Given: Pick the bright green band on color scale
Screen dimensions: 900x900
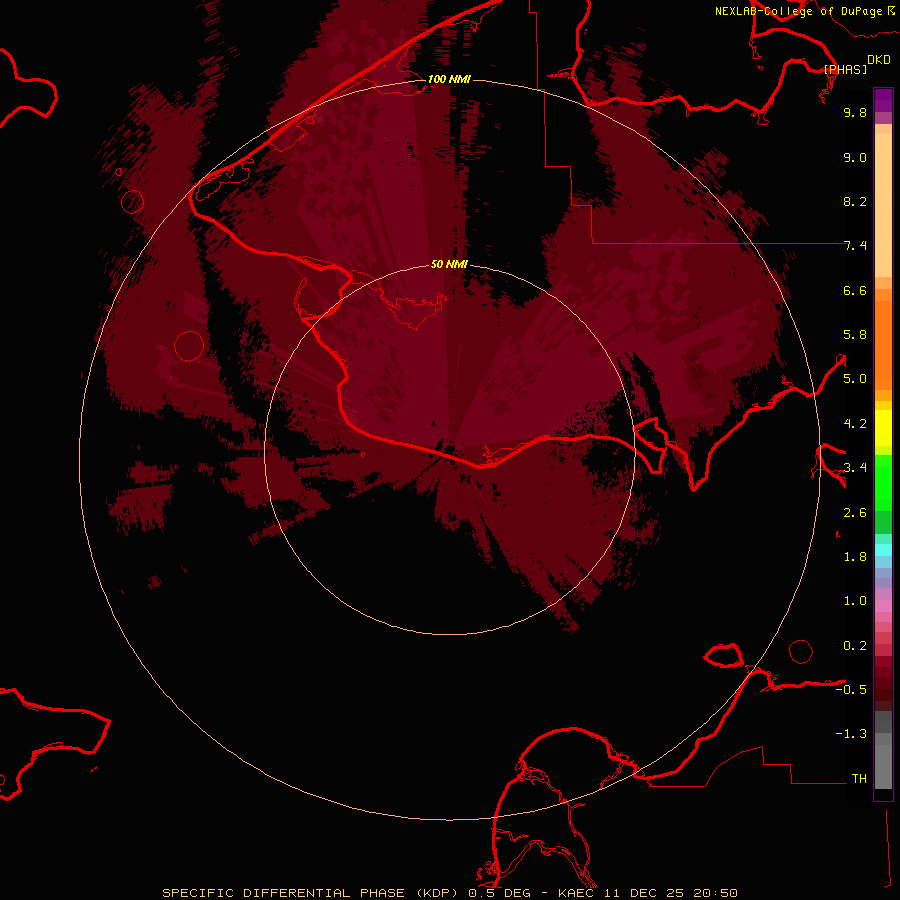Looking at the screenshot, I should tap(883, 483).
